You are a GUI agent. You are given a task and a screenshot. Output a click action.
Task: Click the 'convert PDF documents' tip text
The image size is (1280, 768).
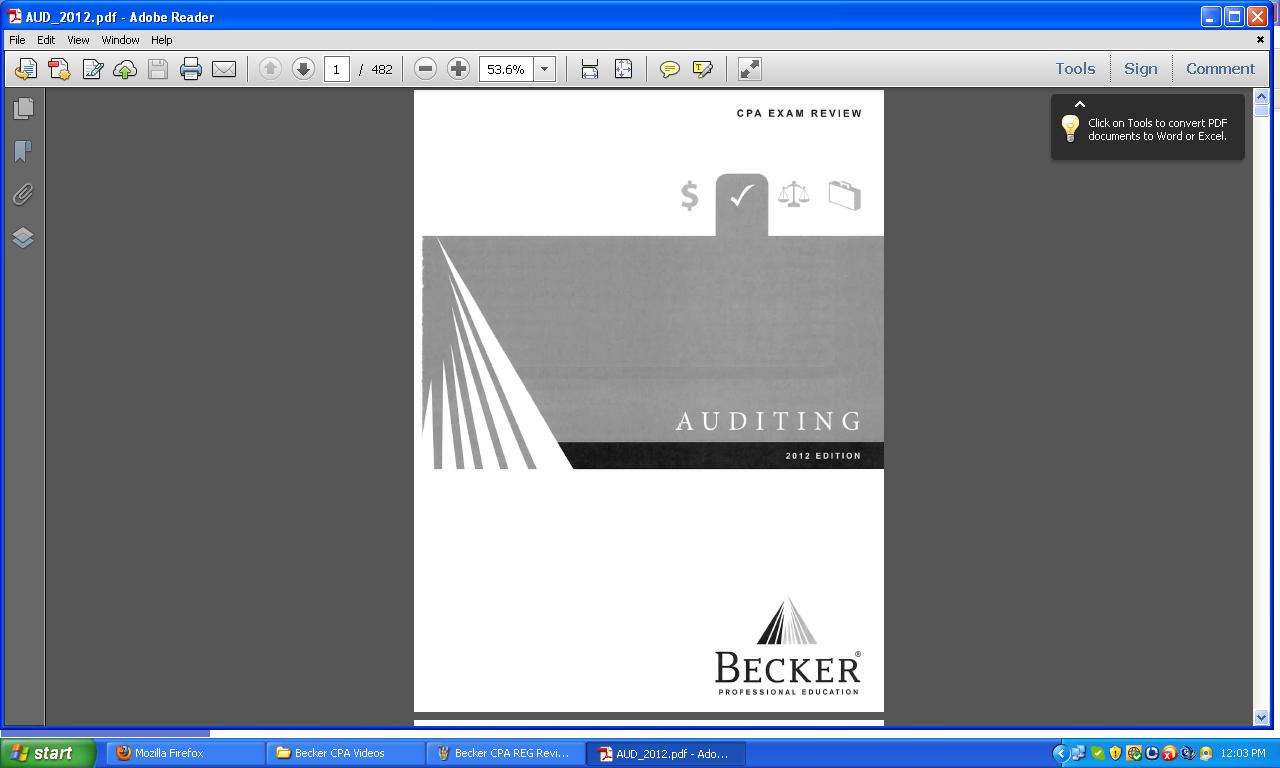[1157, 130]
